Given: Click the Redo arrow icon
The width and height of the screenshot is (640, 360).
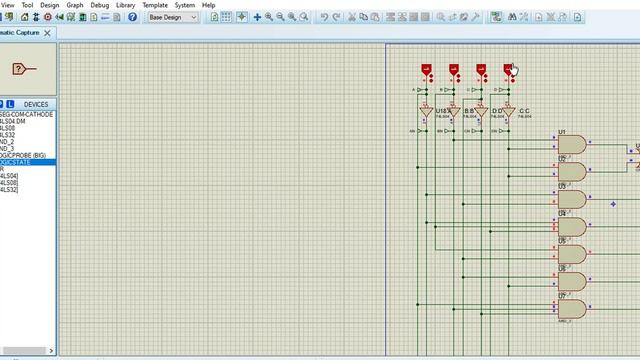Looking at the screenshot, I should (x=336, y=17).
